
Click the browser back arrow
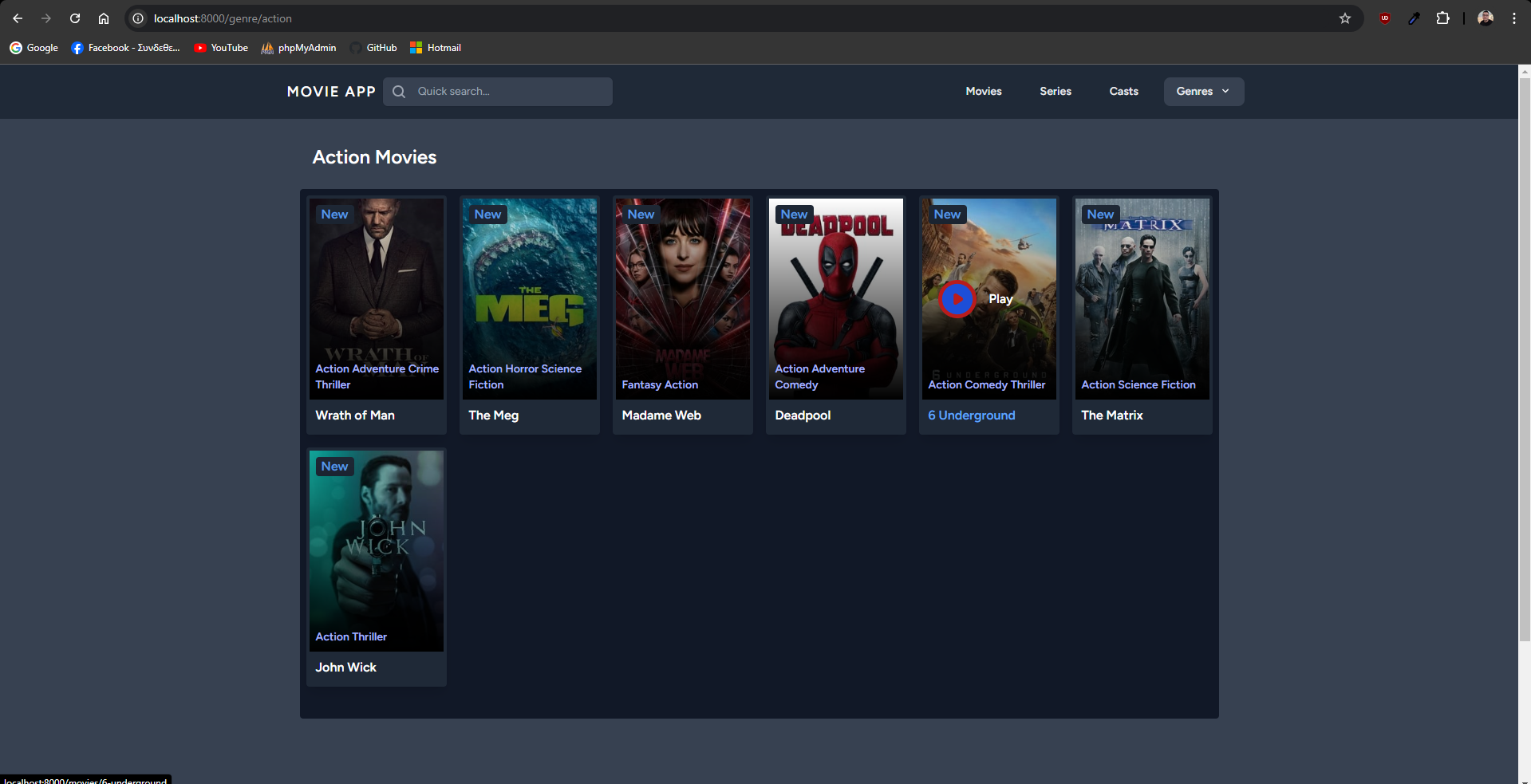pyautogui.click(x=18, y=18)
